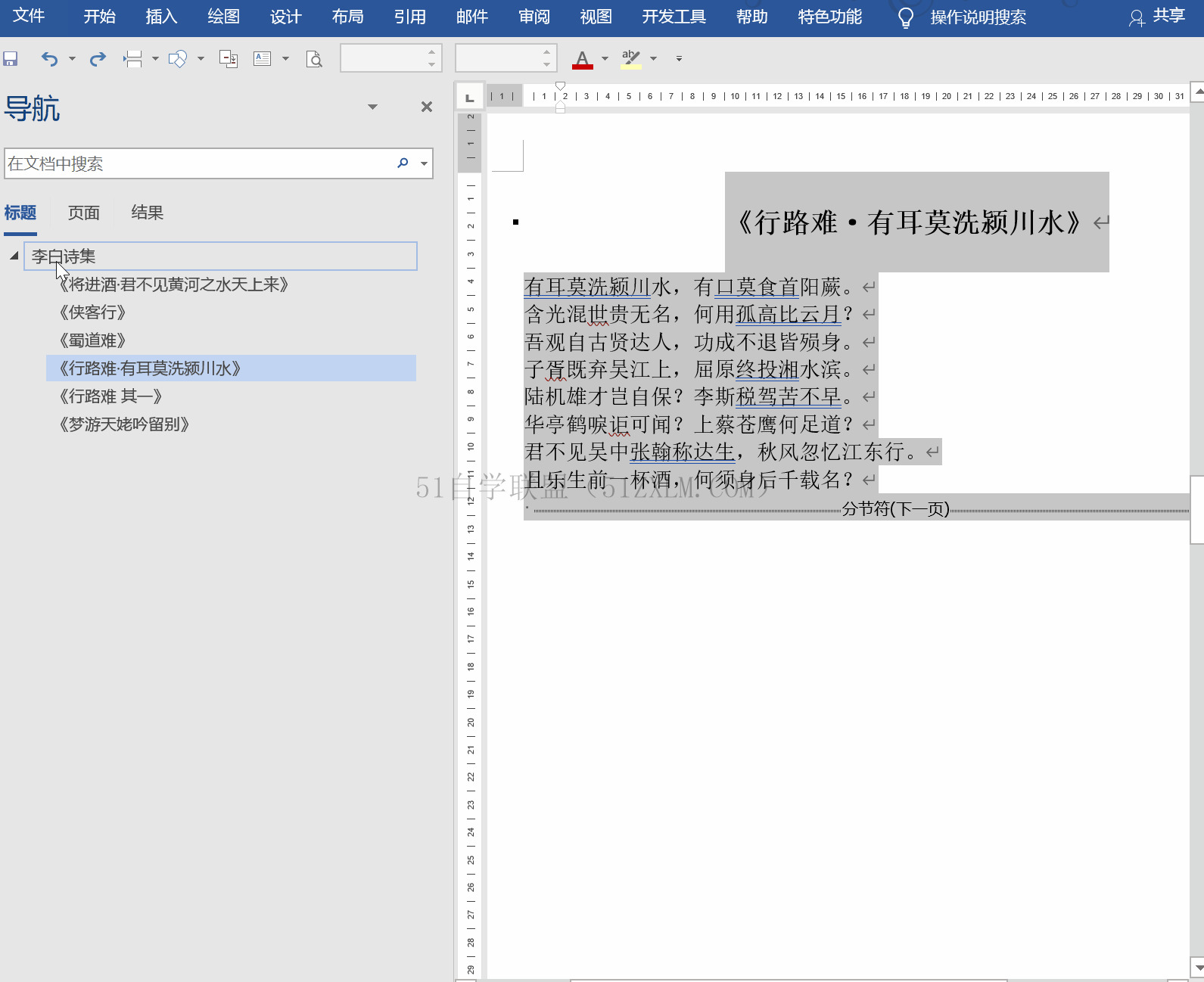
Task: Click the collapse/expand section toolbar icon
Action: tap(229, 59)
